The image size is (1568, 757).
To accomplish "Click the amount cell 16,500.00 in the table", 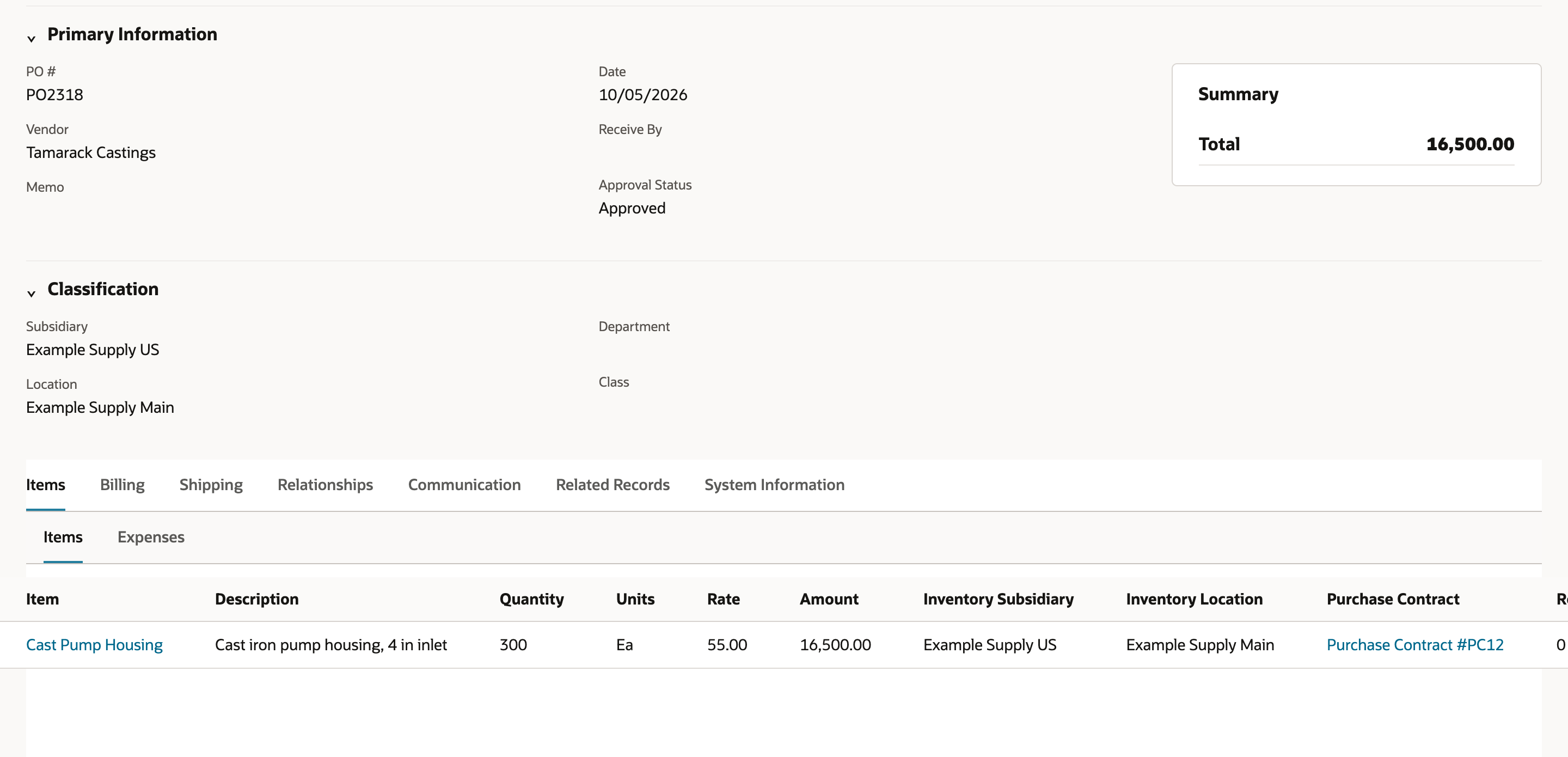I will (x=835, y=645).
